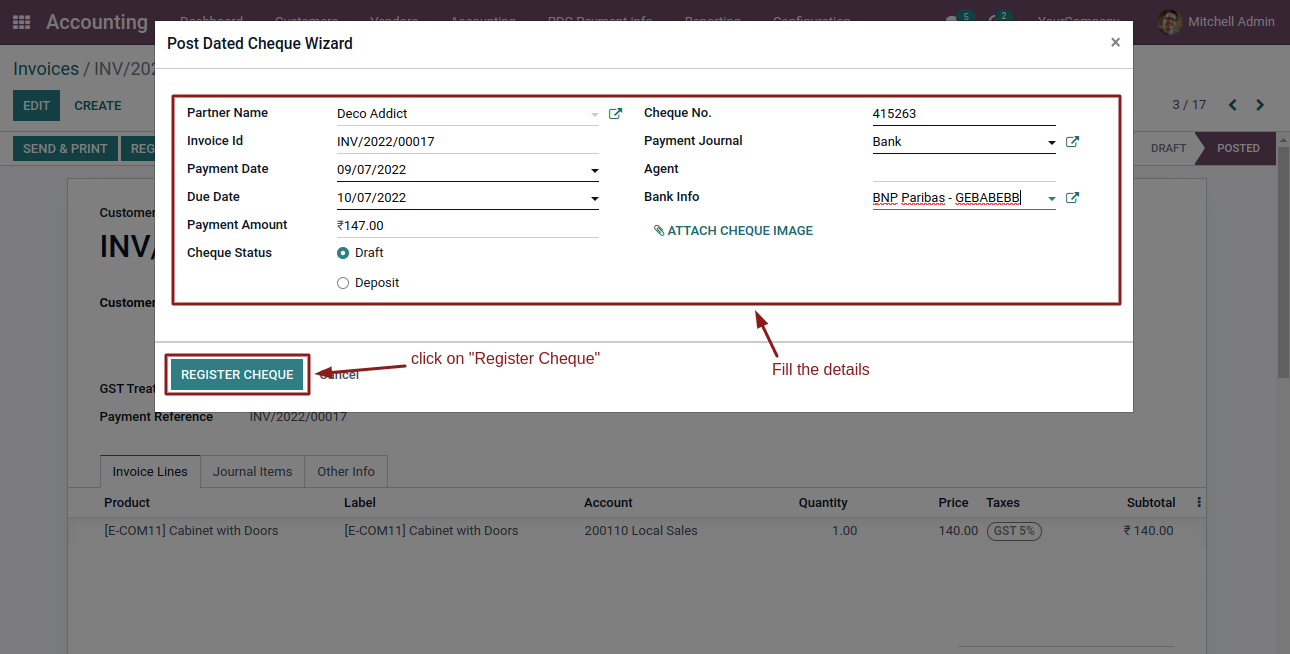
Task: Click the EDIT button
Action: 36,106
